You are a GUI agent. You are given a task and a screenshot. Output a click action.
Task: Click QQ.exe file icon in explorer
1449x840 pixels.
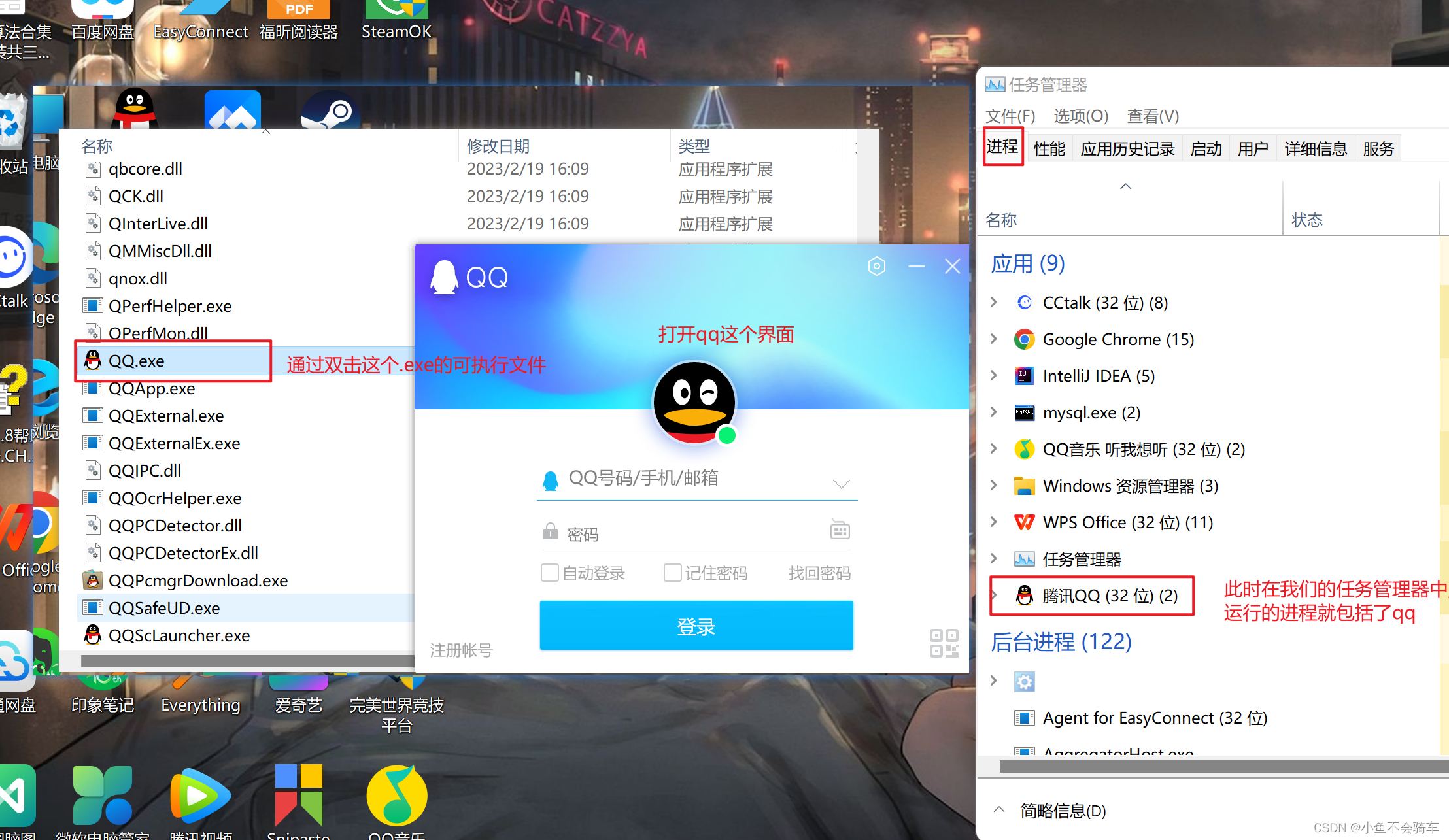pos(94,361)
